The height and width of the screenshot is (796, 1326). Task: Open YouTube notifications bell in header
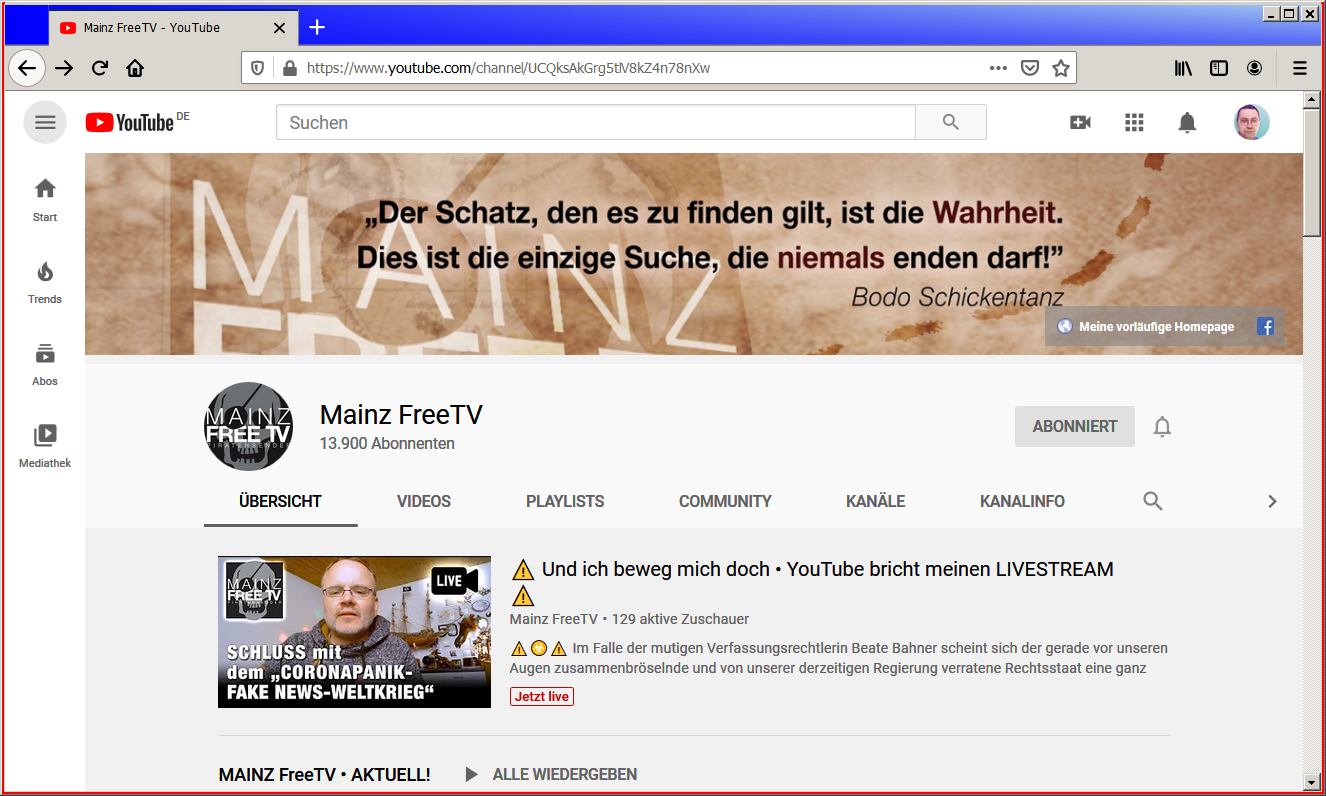click(x=1187, y=122)
